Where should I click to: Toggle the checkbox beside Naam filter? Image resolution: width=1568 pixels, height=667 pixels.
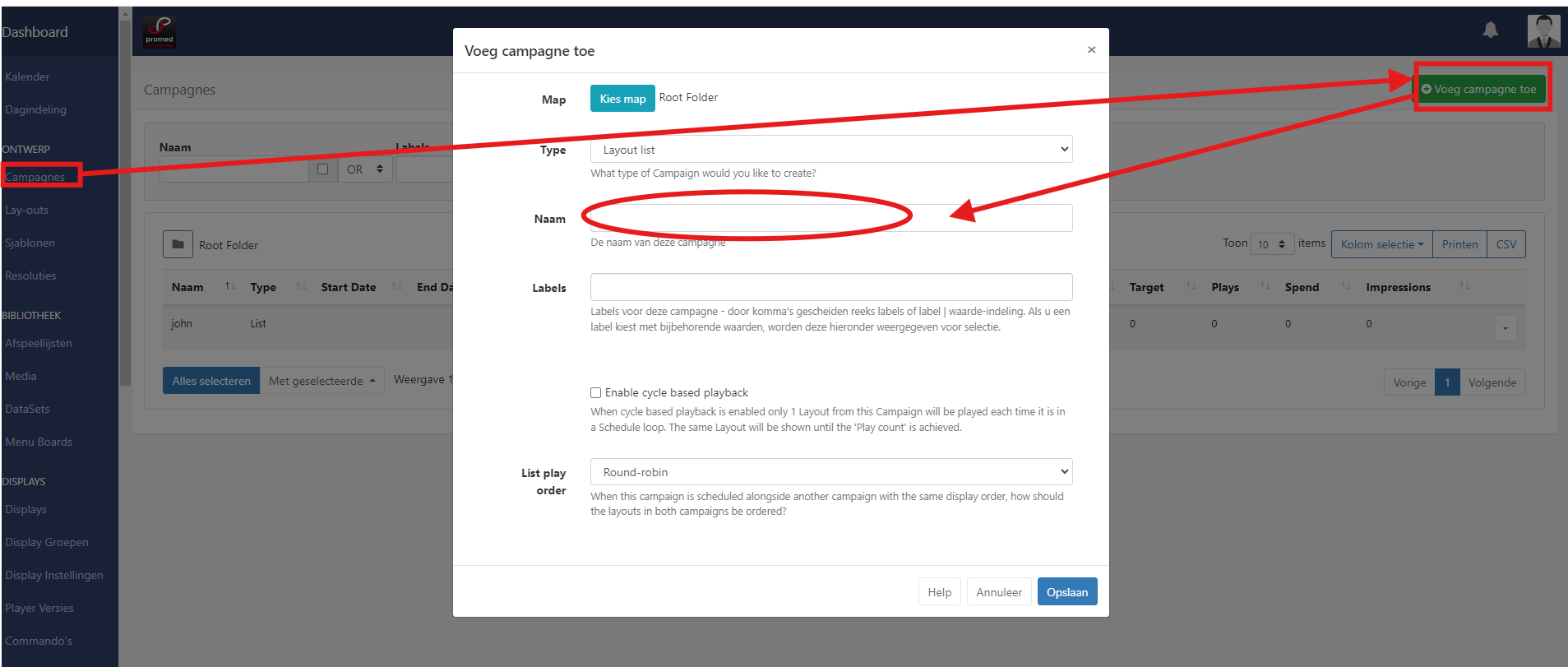(322, 169)
